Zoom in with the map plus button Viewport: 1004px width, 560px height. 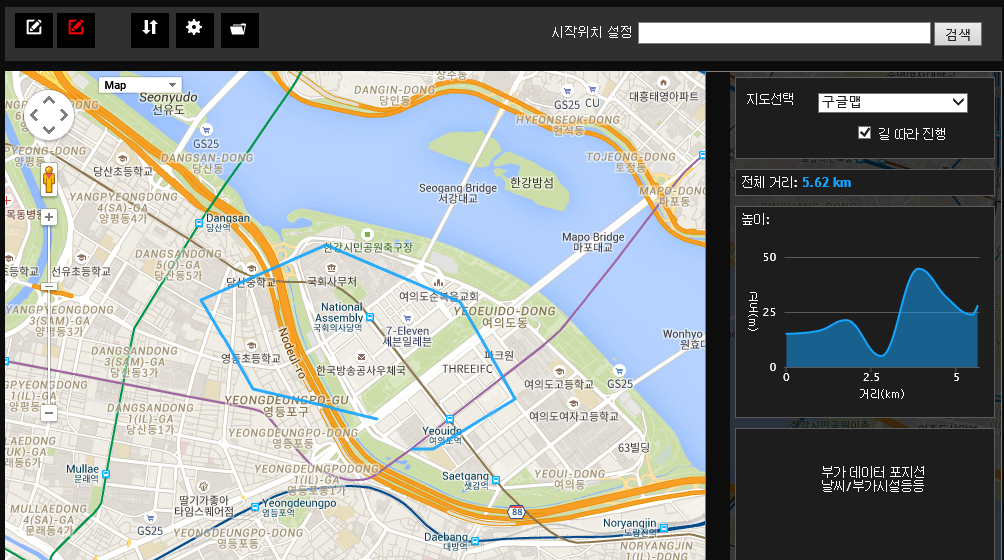(x=48, y=217)
